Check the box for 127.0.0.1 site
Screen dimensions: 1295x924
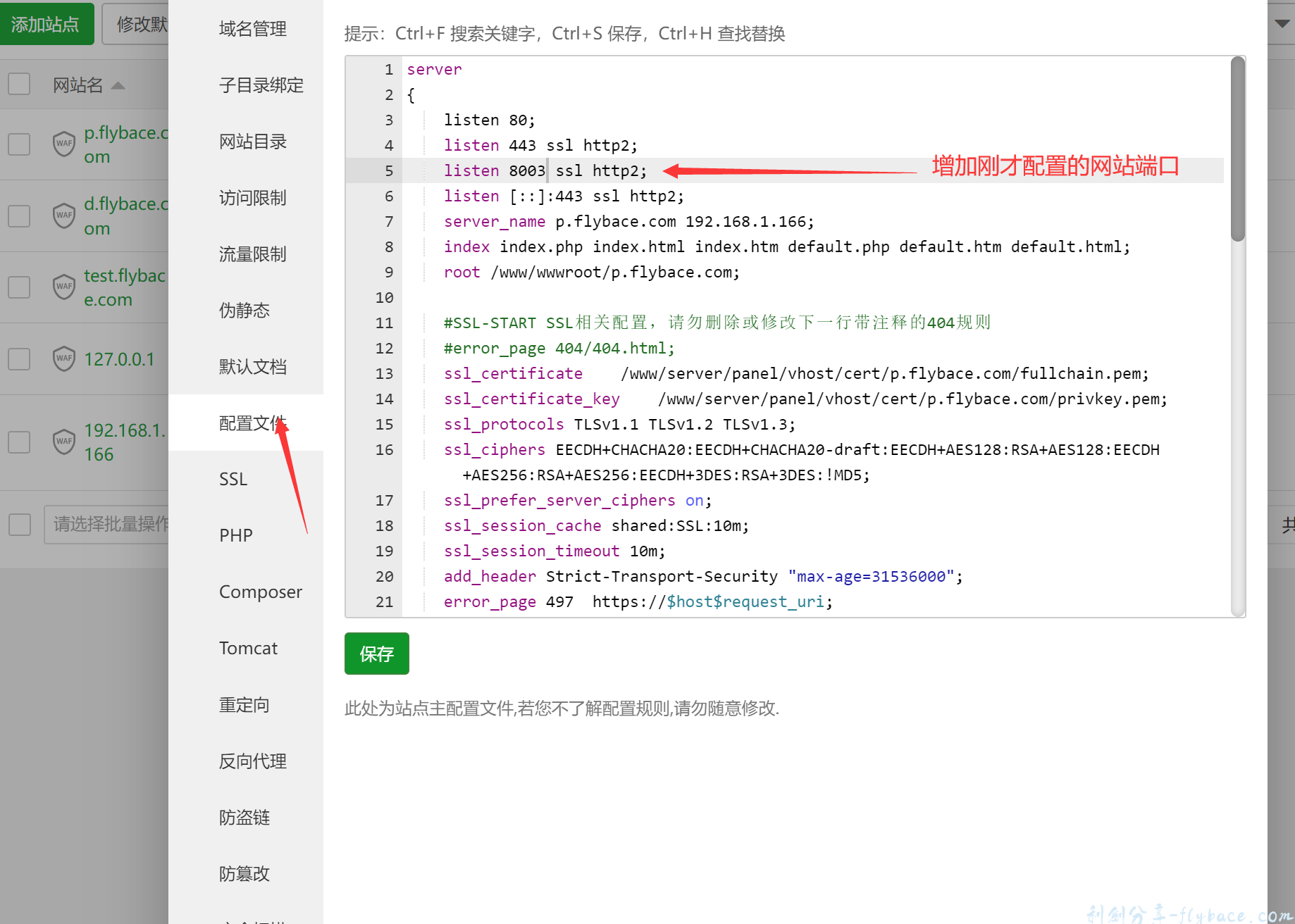19,358
